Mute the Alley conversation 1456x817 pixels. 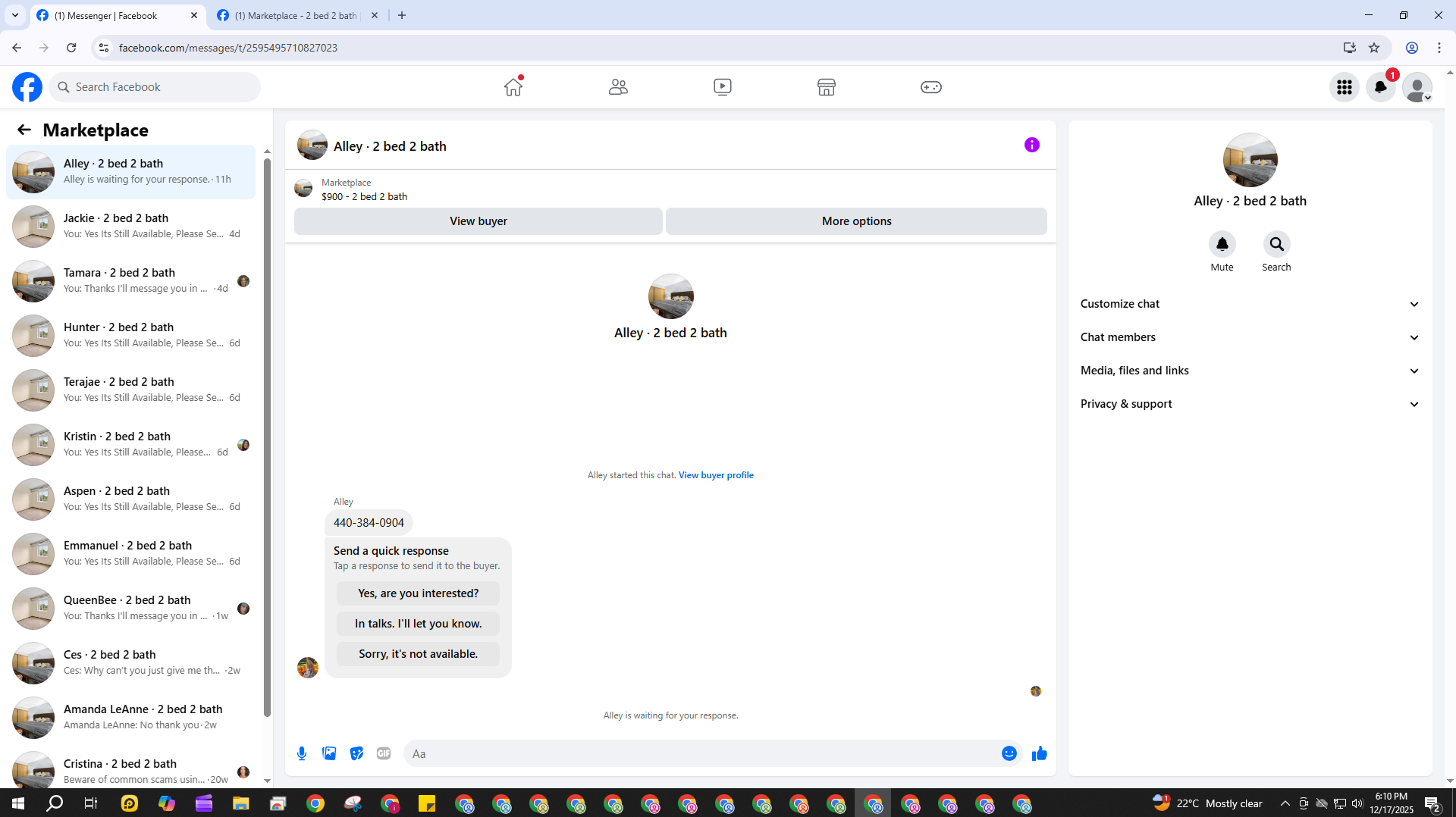[x=1222, y=244]
